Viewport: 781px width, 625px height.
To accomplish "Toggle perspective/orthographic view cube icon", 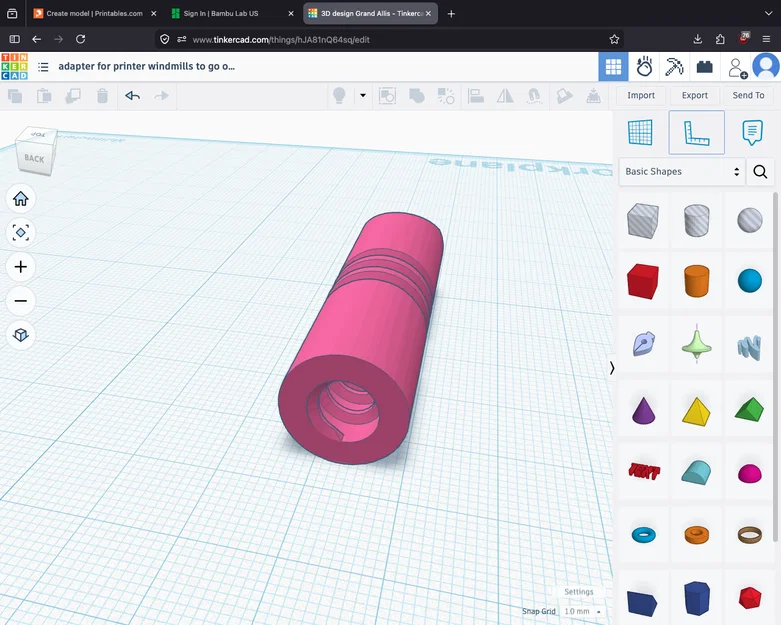I will [21, 335].
